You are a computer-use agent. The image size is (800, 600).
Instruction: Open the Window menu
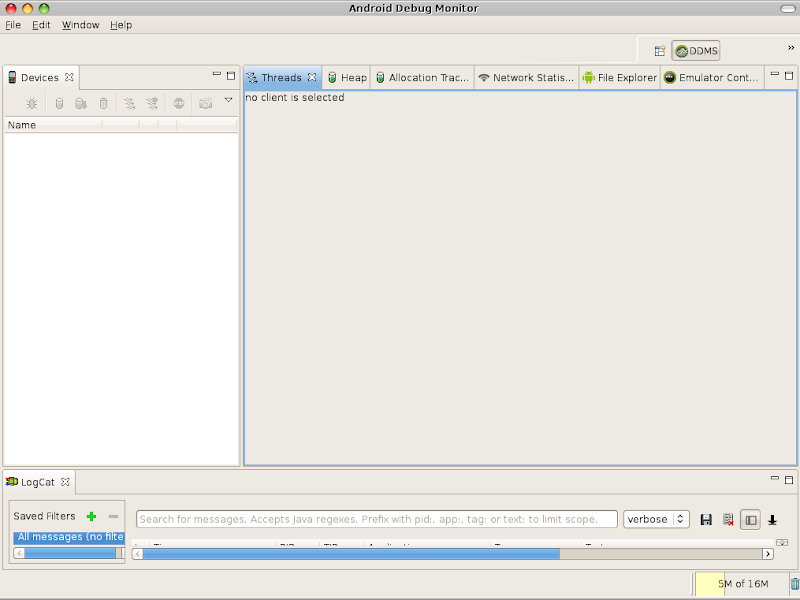(x=80, y=25)
